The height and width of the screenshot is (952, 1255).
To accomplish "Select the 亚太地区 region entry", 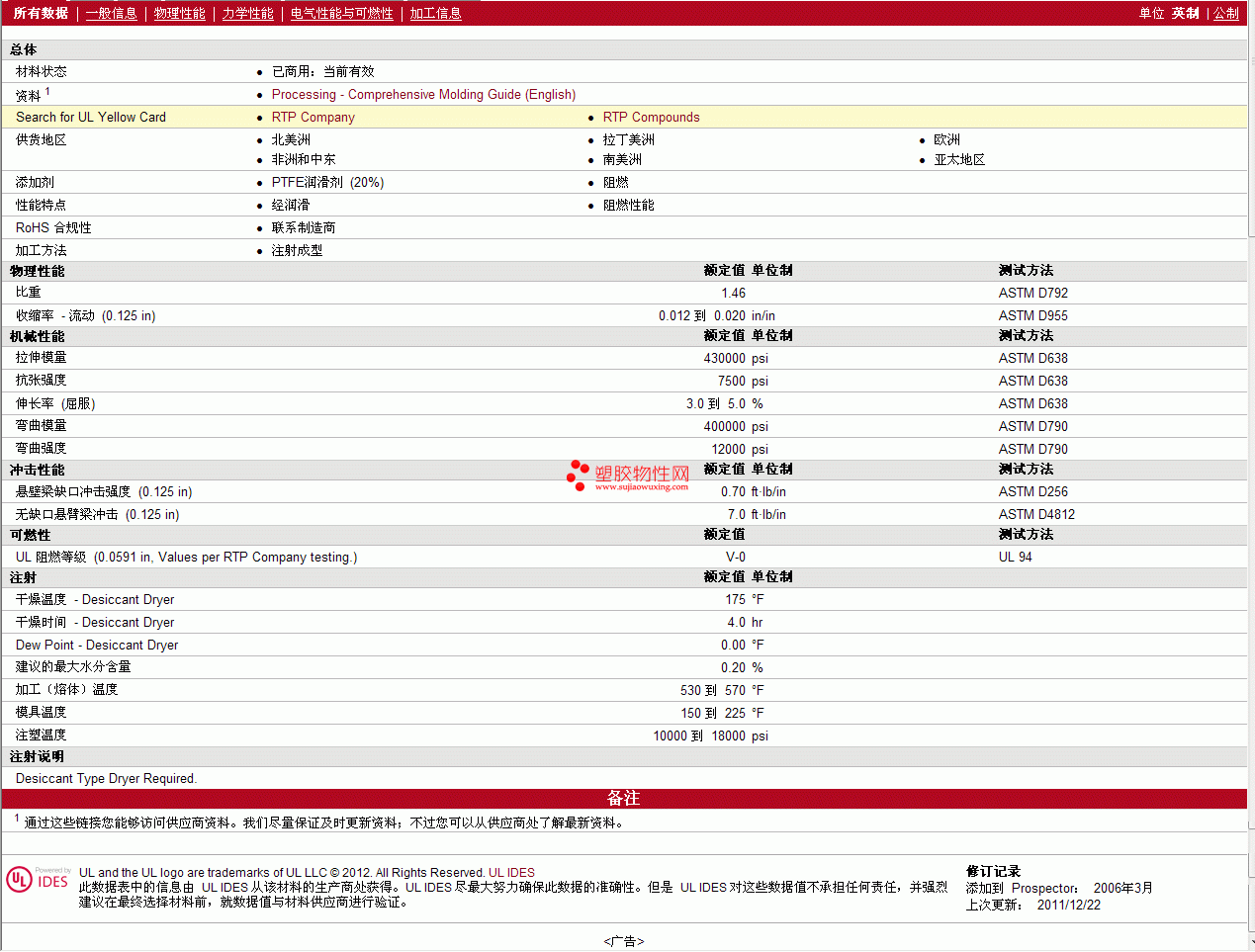I will click(x=959, y=159).
